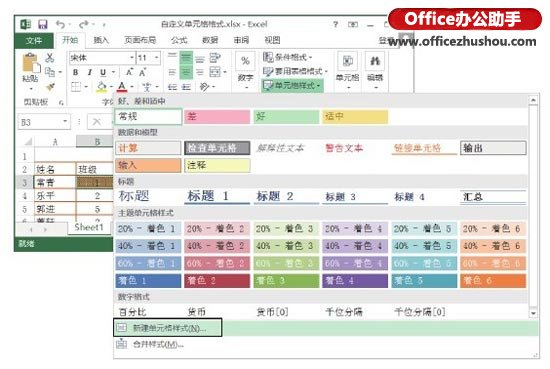550x369 pixels.
Task: Apply the pink Bad cell style
Action: pyautogui.click(x=217, y=117)
